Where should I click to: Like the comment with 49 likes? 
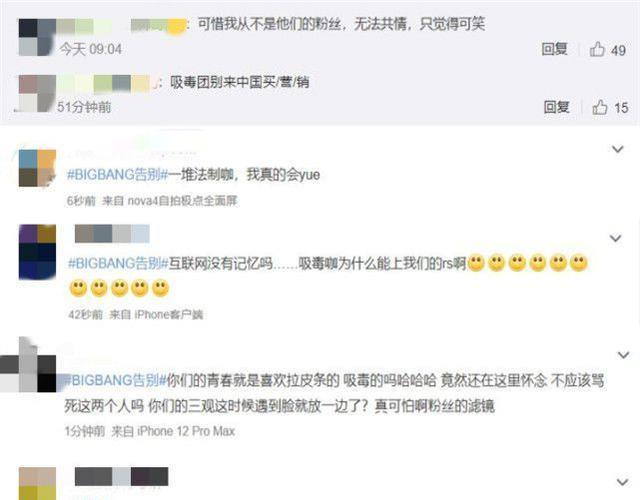(598, 49)
